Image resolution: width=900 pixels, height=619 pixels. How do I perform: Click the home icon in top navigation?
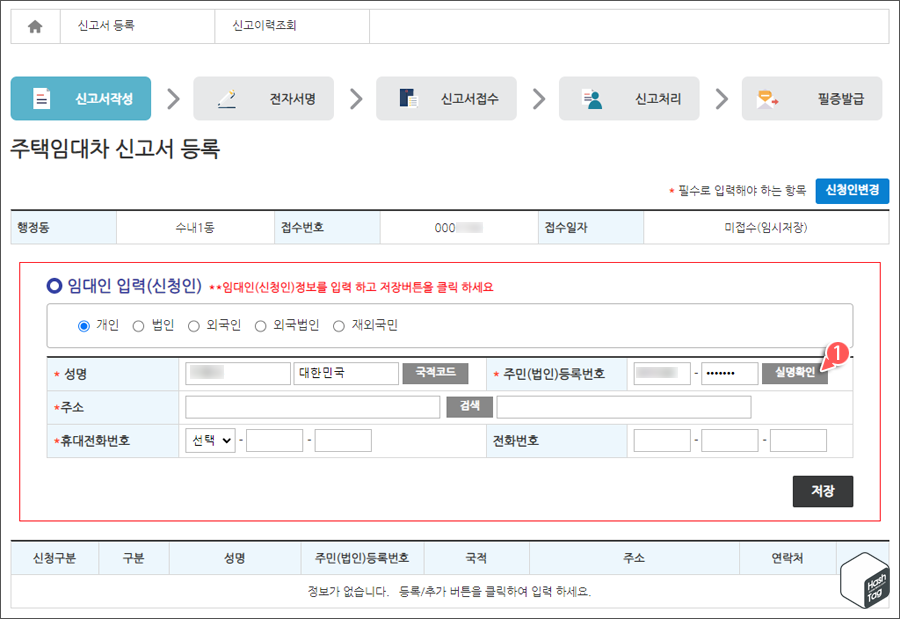click(34, 26)
